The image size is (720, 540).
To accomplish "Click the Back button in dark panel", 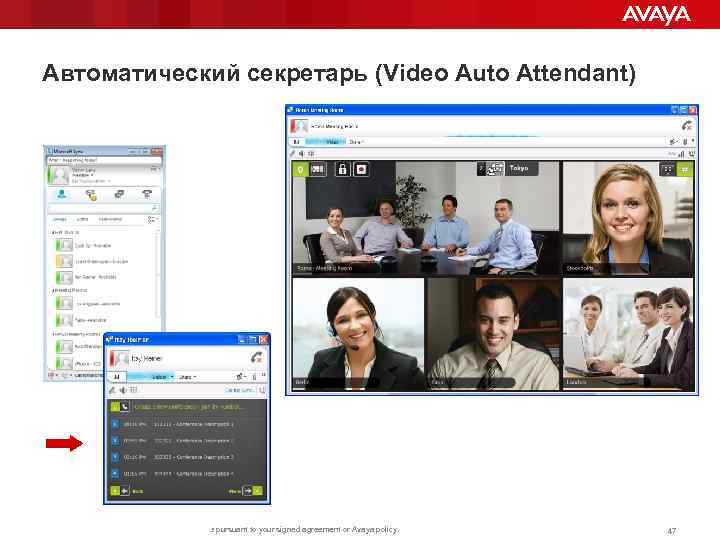I will pyautogui.click(x=127, y=491).
